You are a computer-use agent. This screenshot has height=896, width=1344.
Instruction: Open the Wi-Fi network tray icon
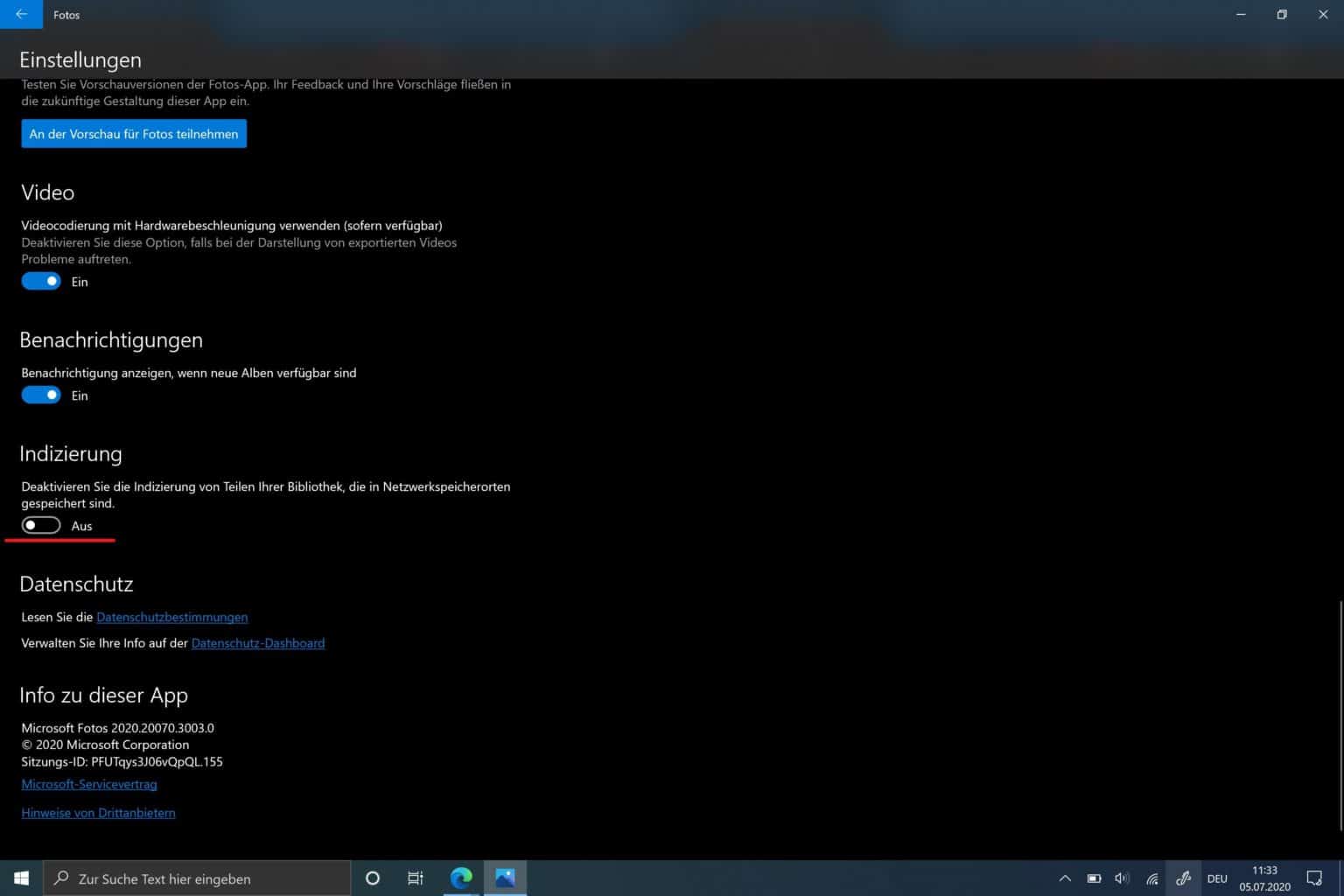(1151, 878)
